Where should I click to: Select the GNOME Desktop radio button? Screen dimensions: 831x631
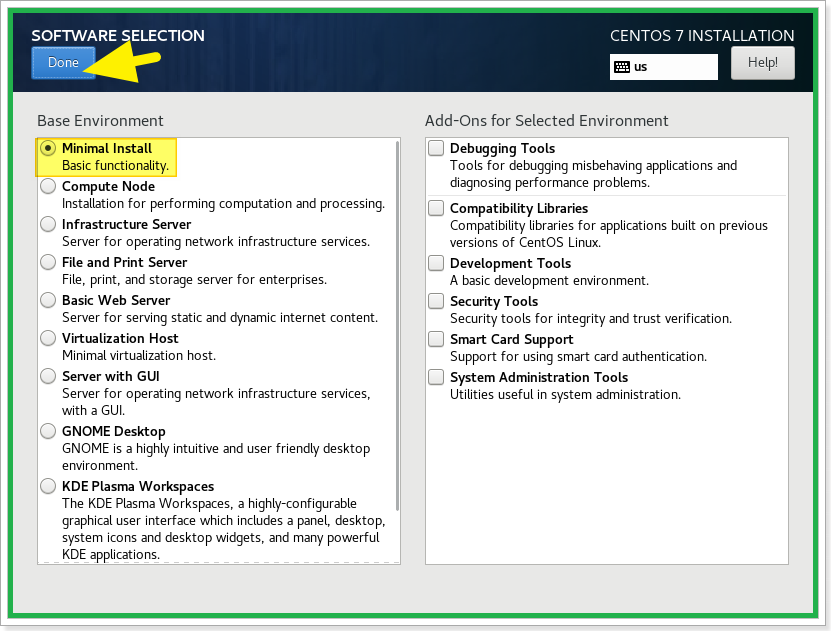pos(48,431)
